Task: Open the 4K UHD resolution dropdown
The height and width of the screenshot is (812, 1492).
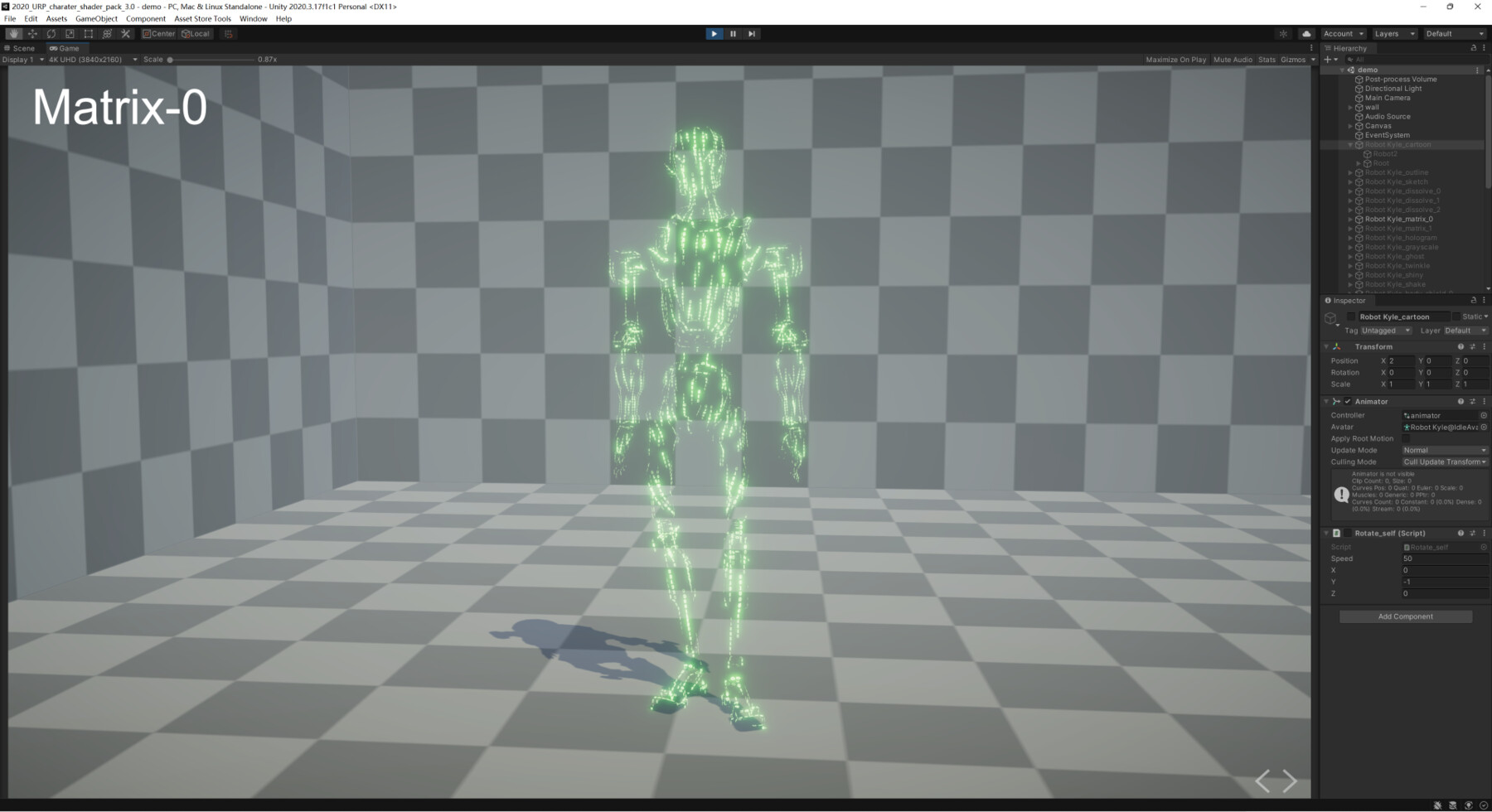Action: coord(93,60)
